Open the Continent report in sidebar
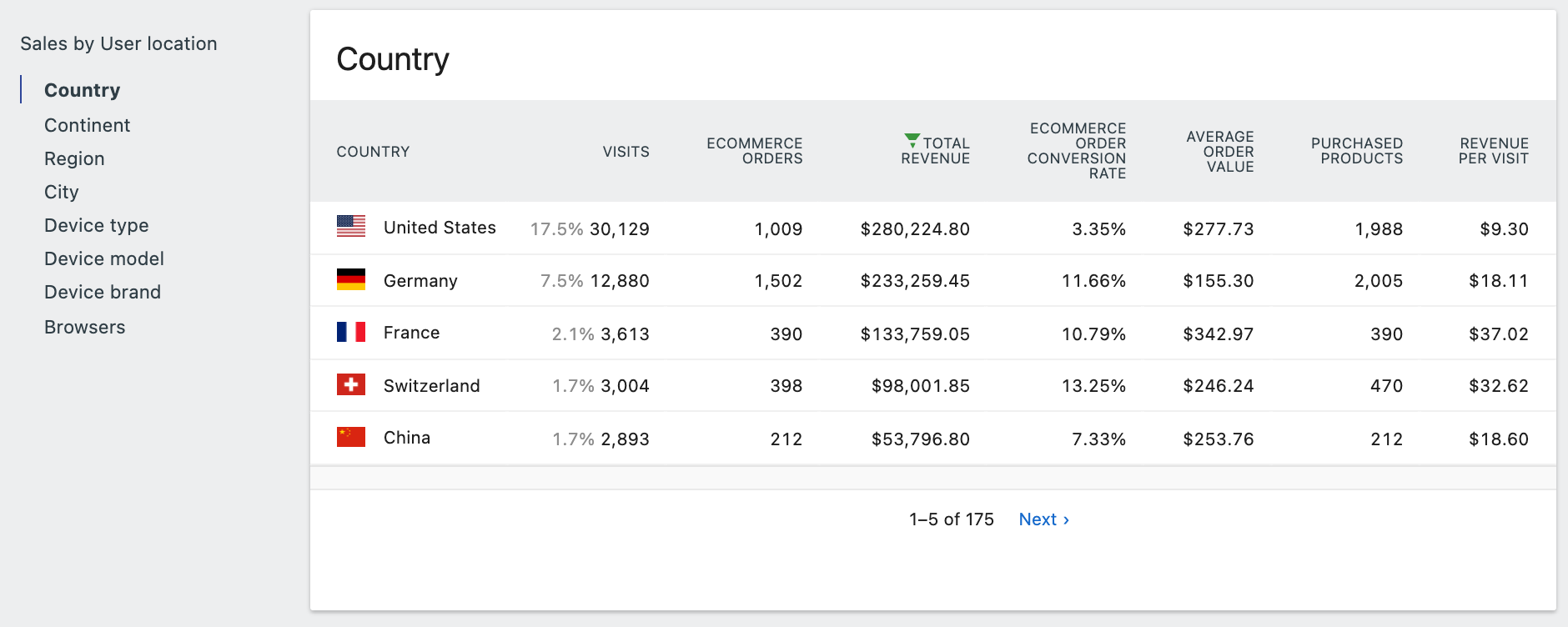Screen dimensions: 1568x627 tap(87, 125)
